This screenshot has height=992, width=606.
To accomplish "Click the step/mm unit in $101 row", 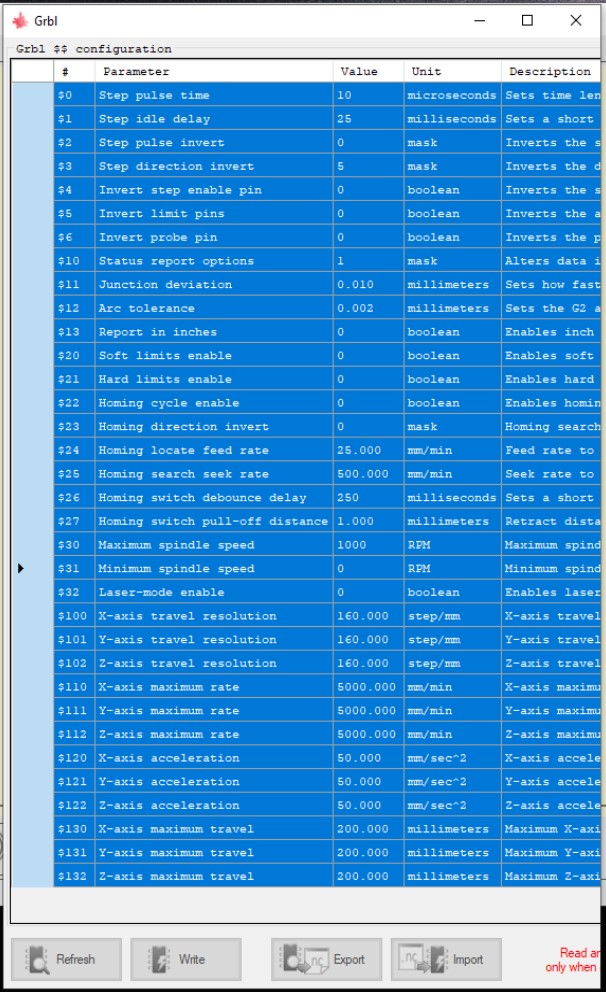I will 452,640.
